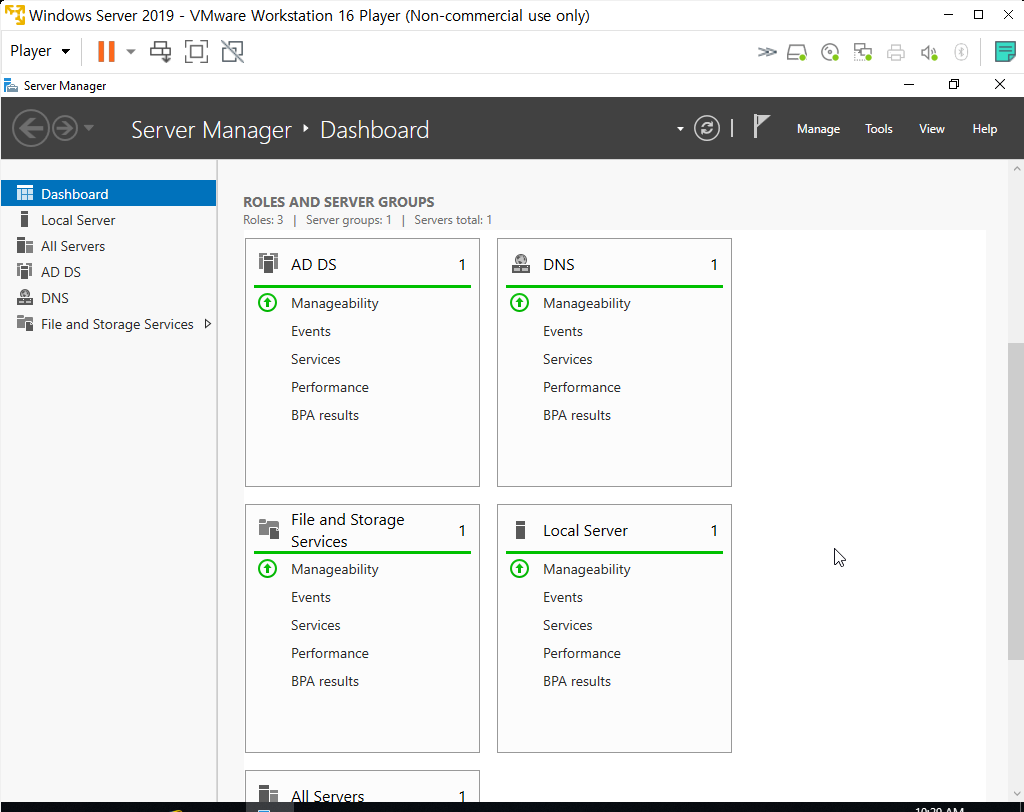The width and height of the screenshot is (1024, 812).
Task: Open the Notifications flag icon
Action: [x=761, y=126]
